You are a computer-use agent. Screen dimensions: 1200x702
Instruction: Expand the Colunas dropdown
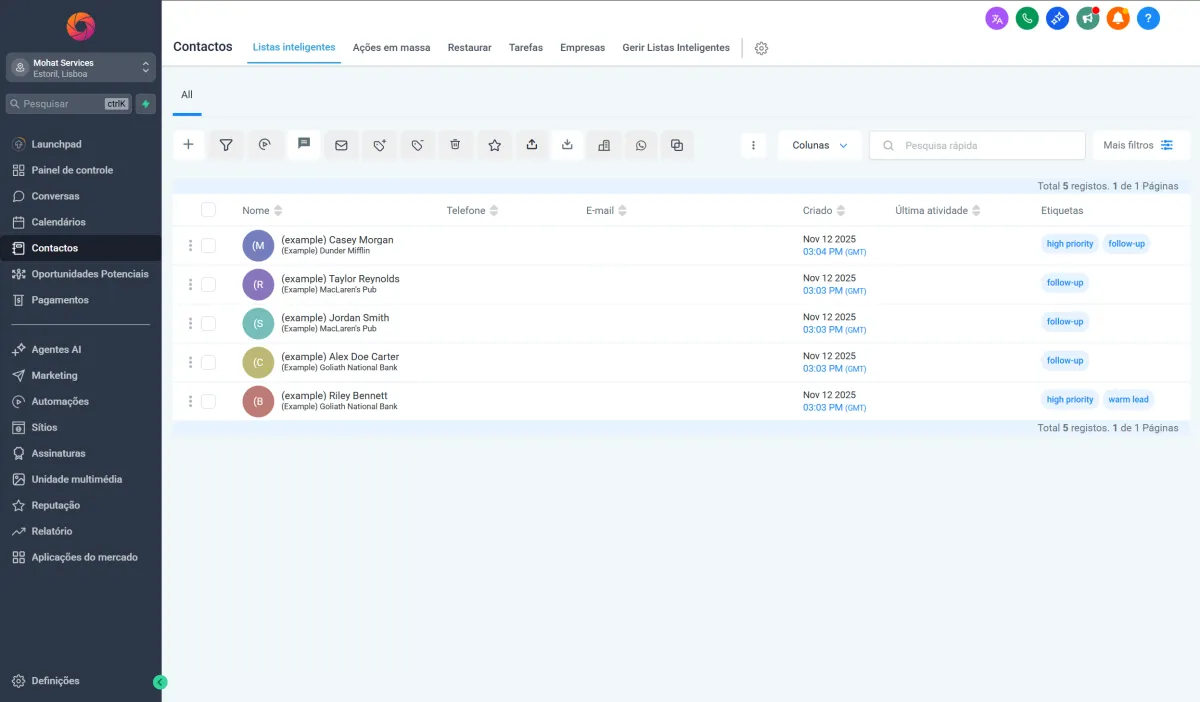point(819,145)
